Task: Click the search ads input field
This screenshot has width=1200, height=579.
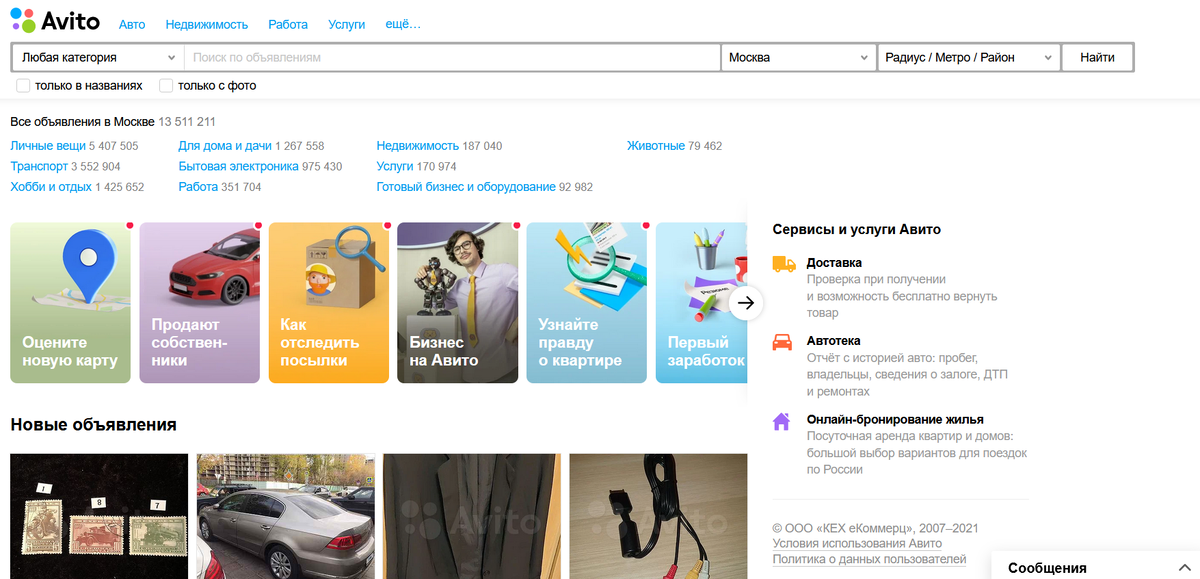Action: [x=452, y=58]
